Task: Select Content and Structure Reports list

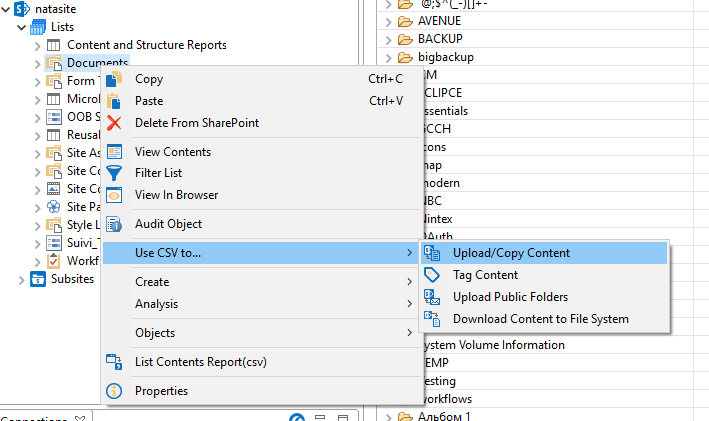Action: pos(147,45)
